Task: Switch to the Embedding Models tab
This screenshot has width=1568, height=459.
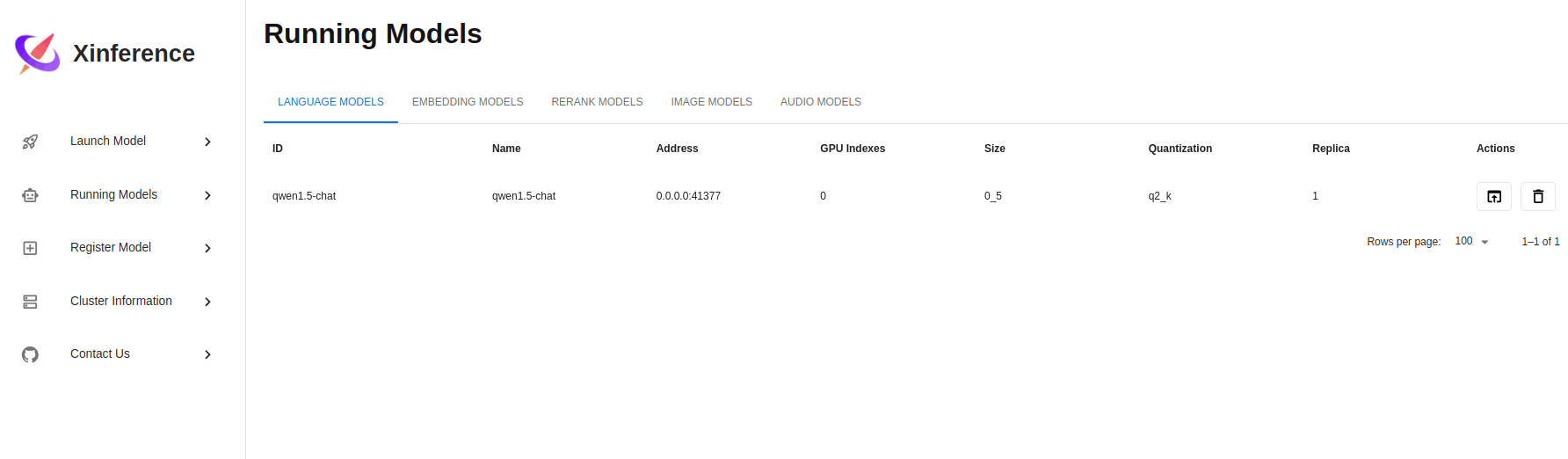Action: [468, 102]
